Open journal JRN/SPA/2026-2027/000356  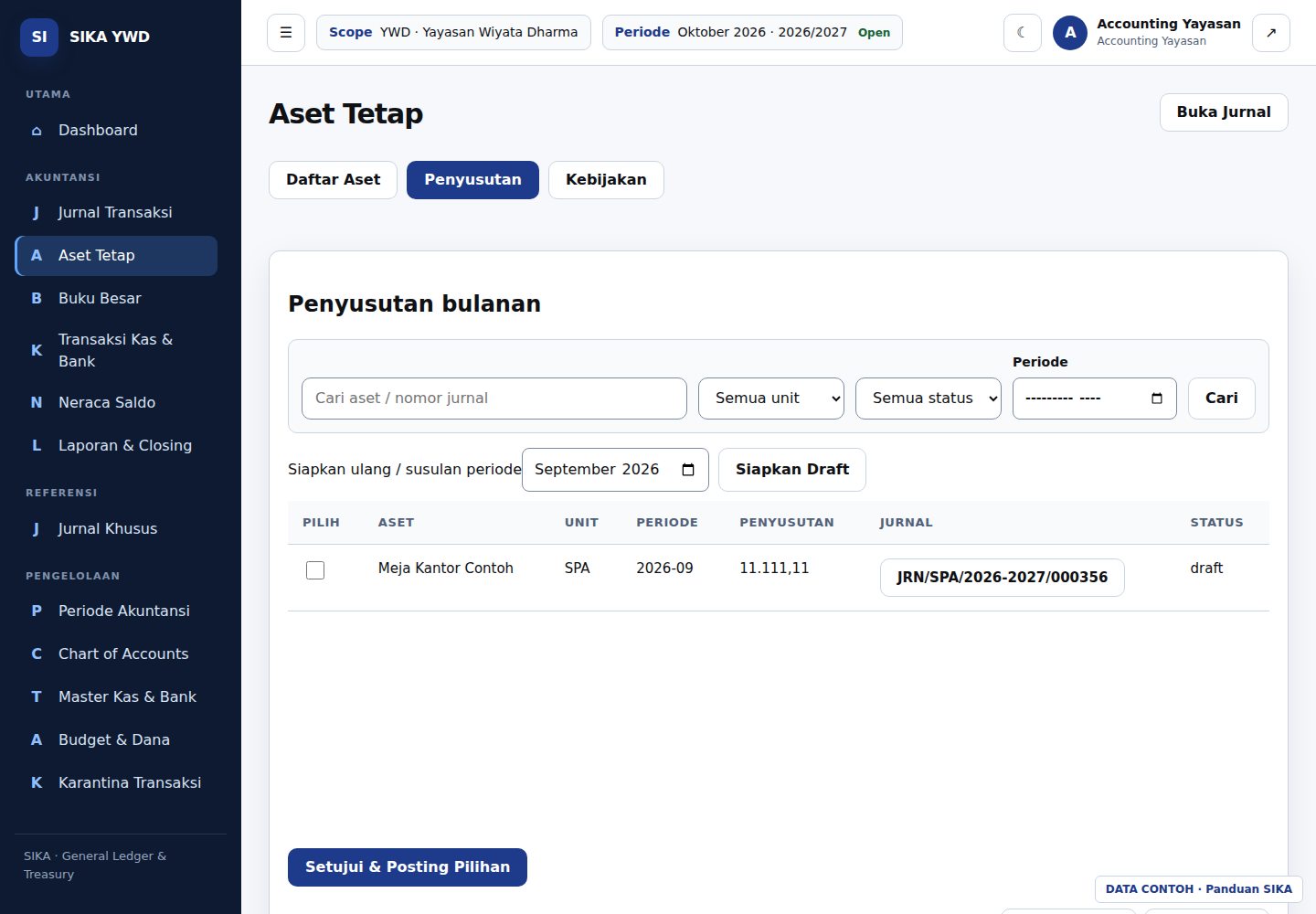pos(1003,578)
